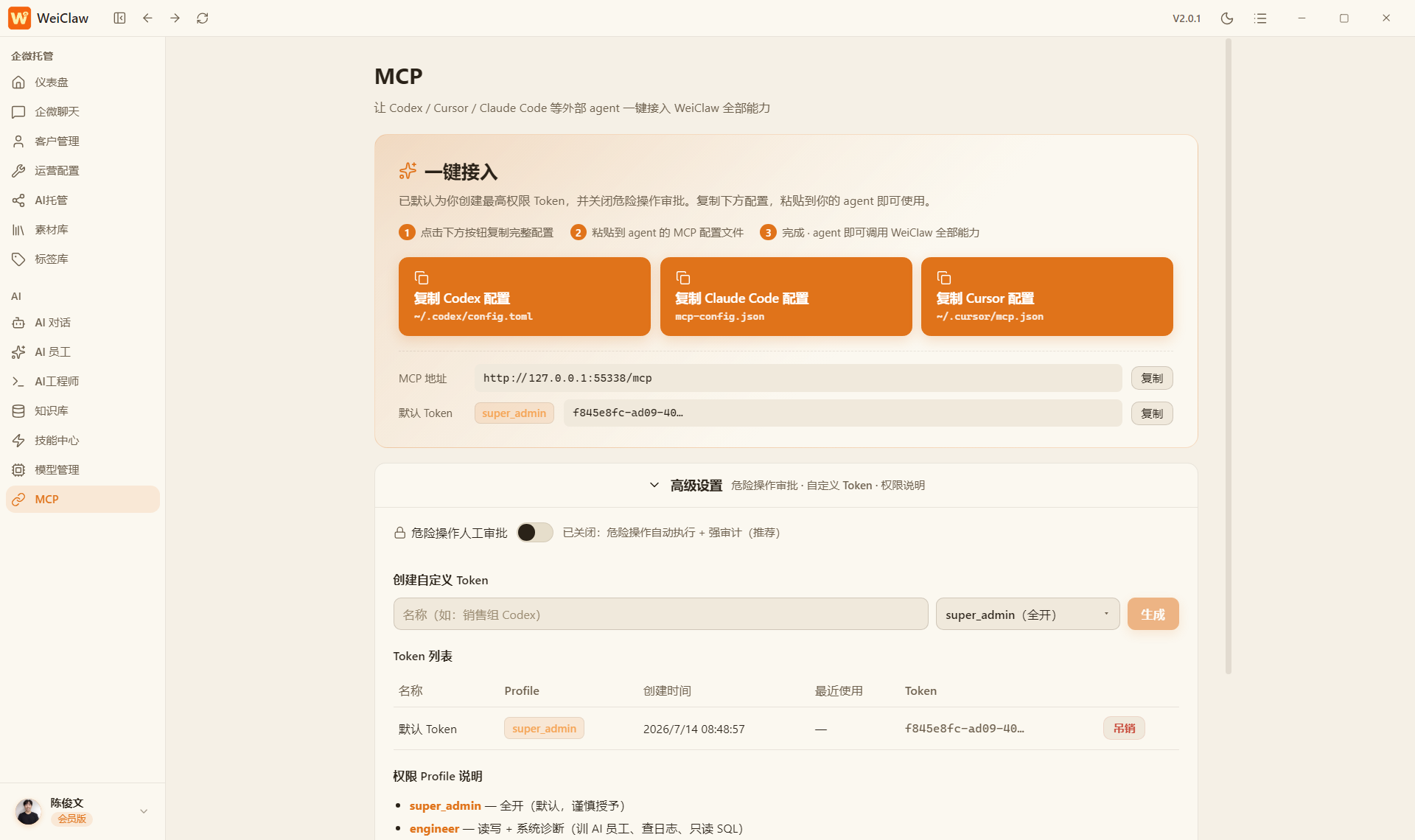The height and width of the screenshot is (840, 1415).
Task: Click the 企微聊天 chat bubble icon
Action: pyautogui.click(x=18, y=111)
